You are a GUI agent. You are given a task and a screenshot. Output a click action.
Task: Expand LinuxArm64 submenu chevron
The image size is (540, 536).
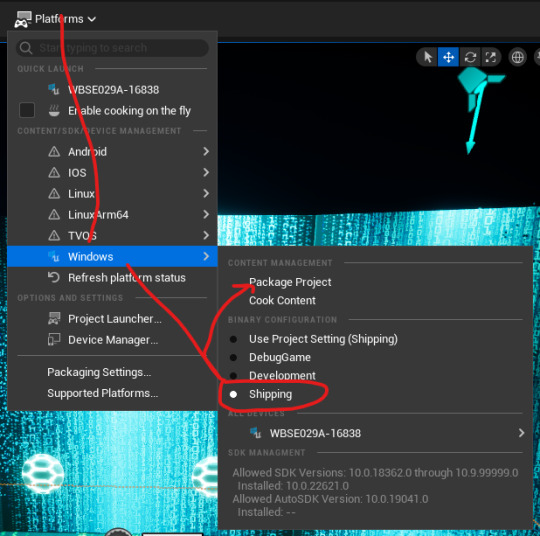point(206,214)
